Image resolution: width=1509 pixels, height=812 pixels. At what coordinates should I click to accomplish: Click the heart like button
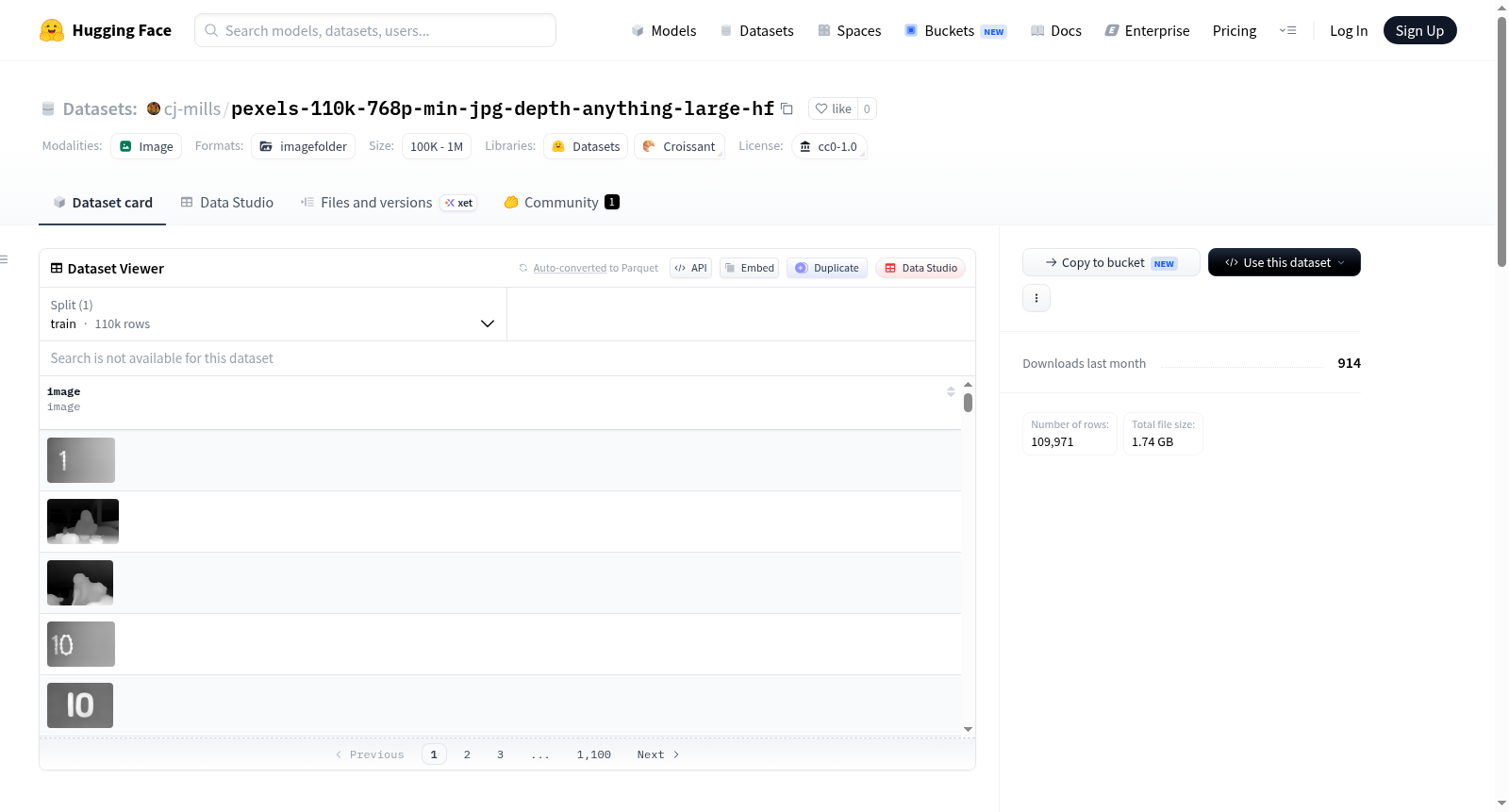pos(833,108)
